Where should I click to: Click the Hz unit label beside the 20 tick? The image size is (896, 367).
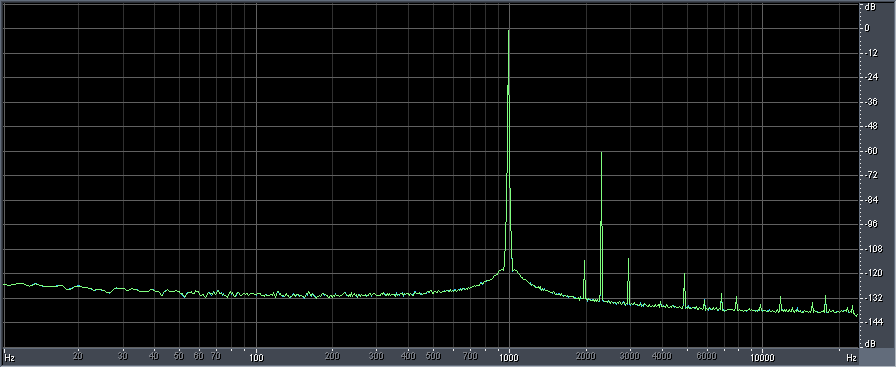click(9, 358)
